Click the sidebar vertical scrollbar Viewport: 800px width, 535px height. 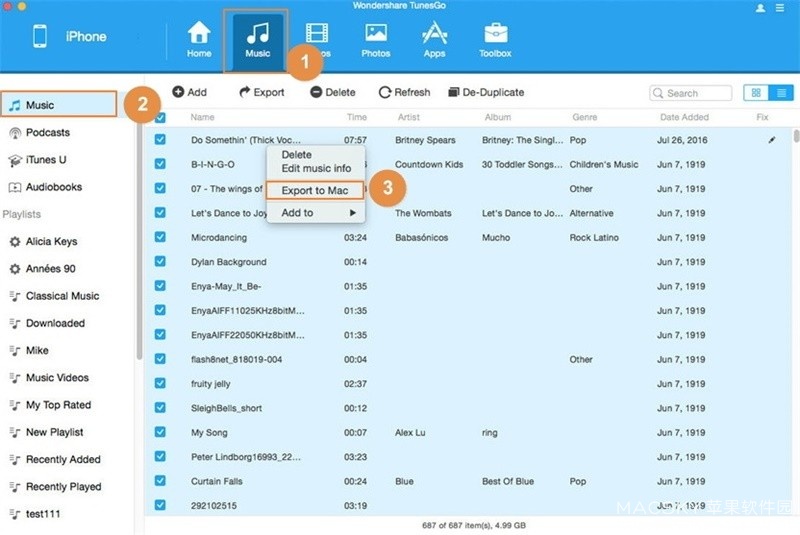139,240
